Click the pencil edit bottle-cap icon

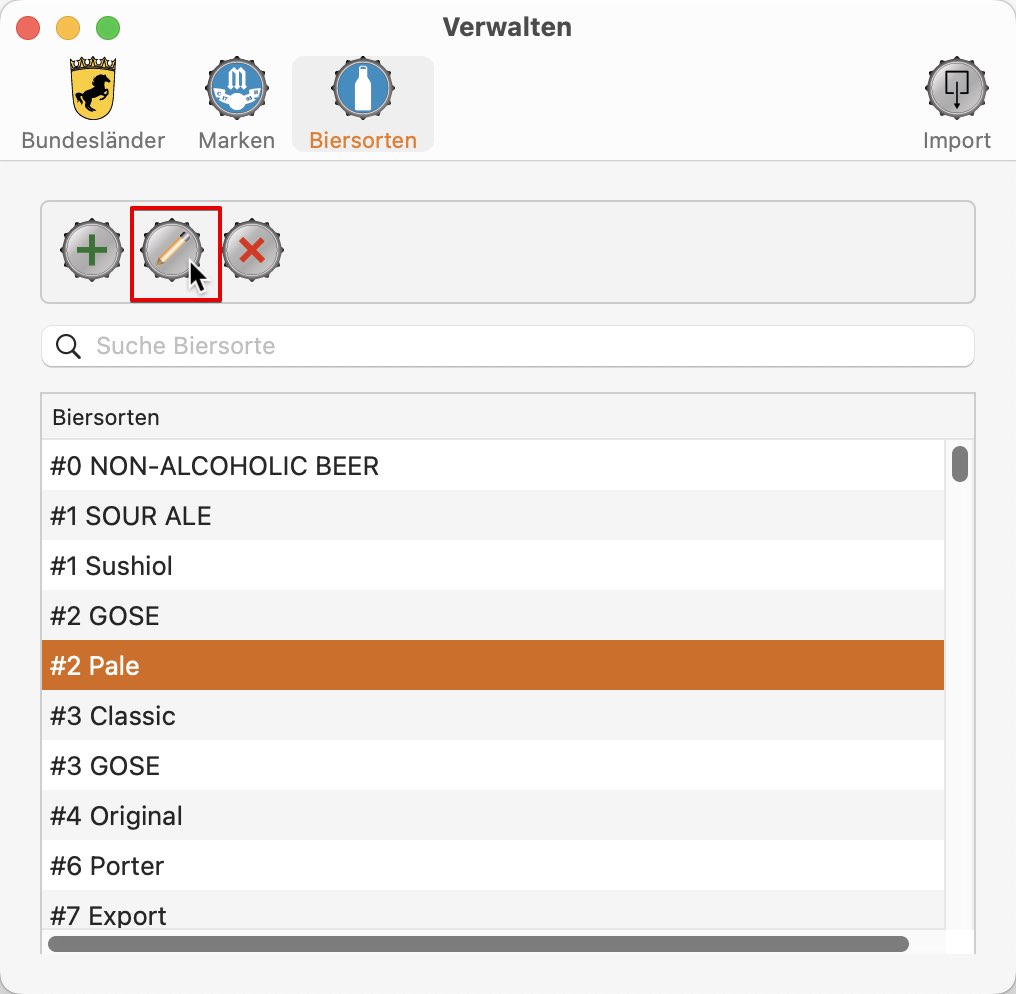pyautogui.click(x=172, y=250)
